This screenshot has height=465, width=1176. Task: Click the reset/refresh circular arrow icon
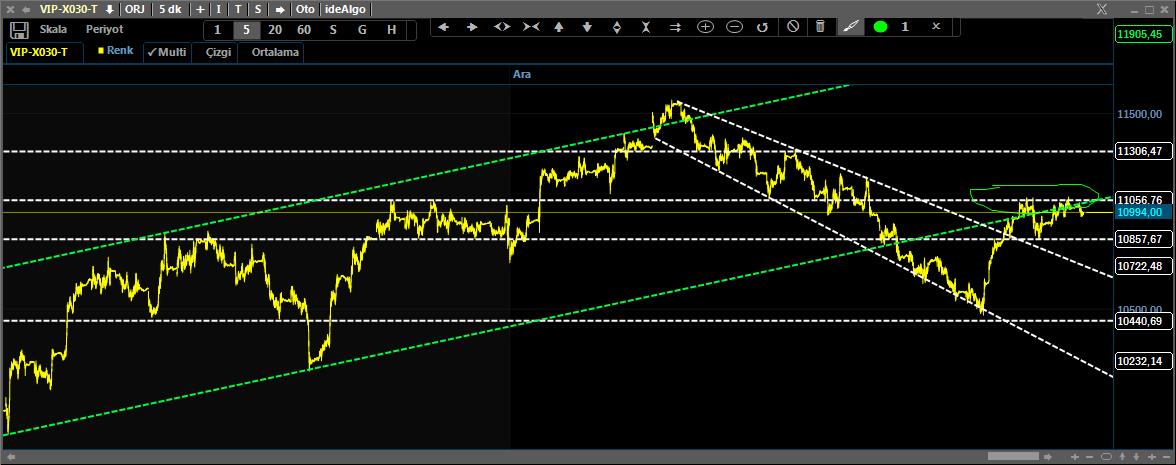[762, 27]
